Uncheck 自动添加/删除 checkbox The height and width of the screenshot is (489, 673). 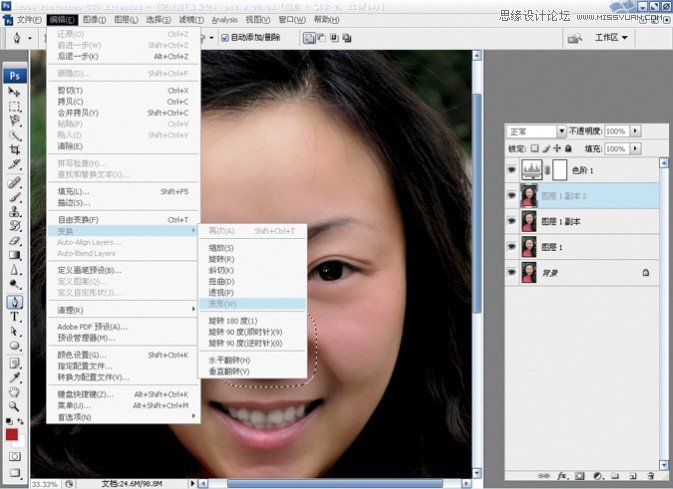click(x=224, y=38)
